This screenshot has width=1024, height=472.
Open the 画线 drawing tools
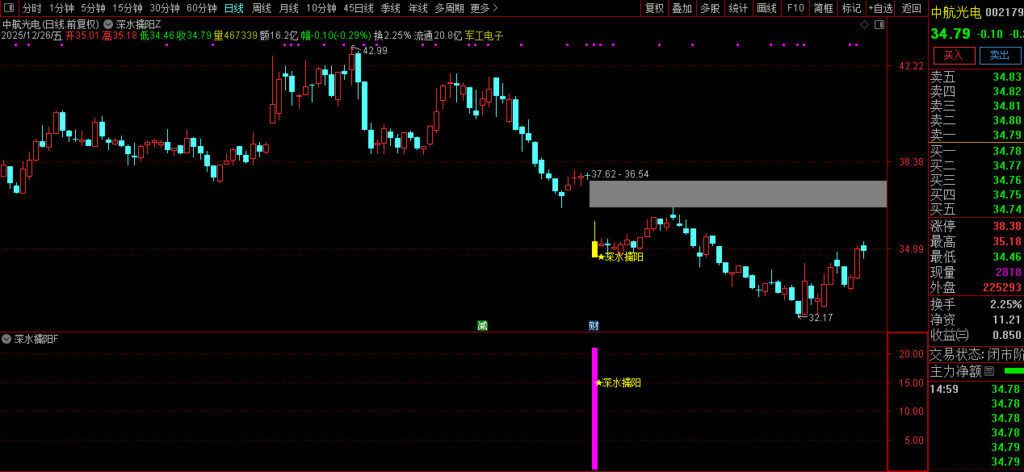pyautogui.click(x=767, y=8)
